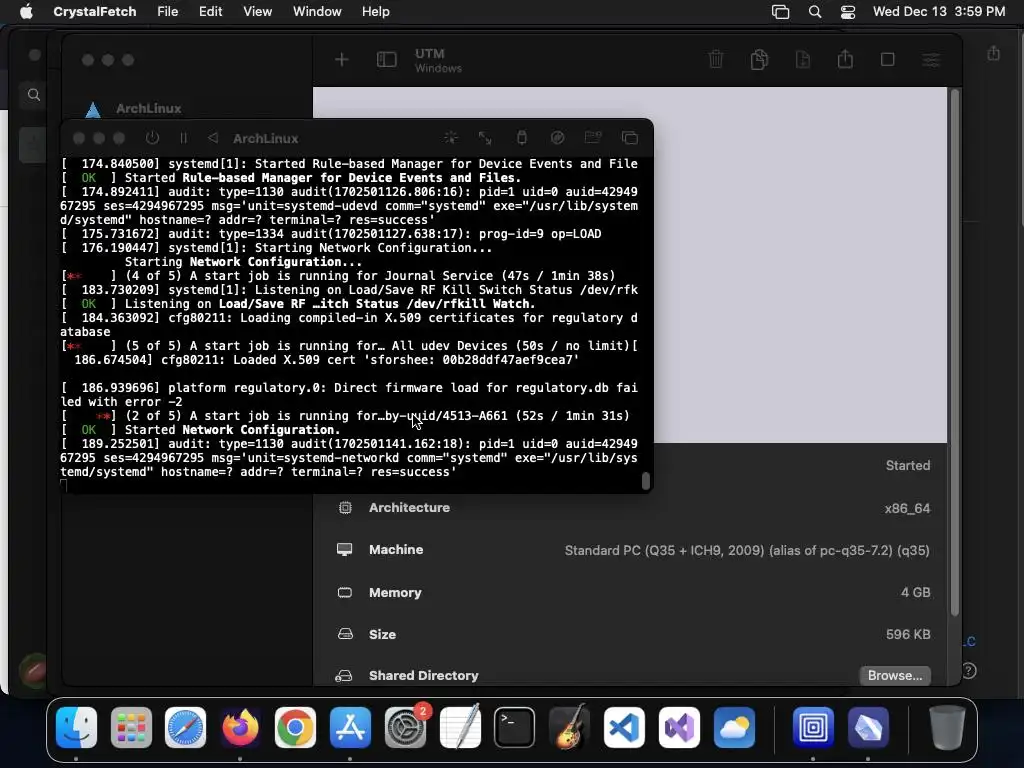Launch GarageBand from the Dock
1024x768 pixels.
point(569,727)
